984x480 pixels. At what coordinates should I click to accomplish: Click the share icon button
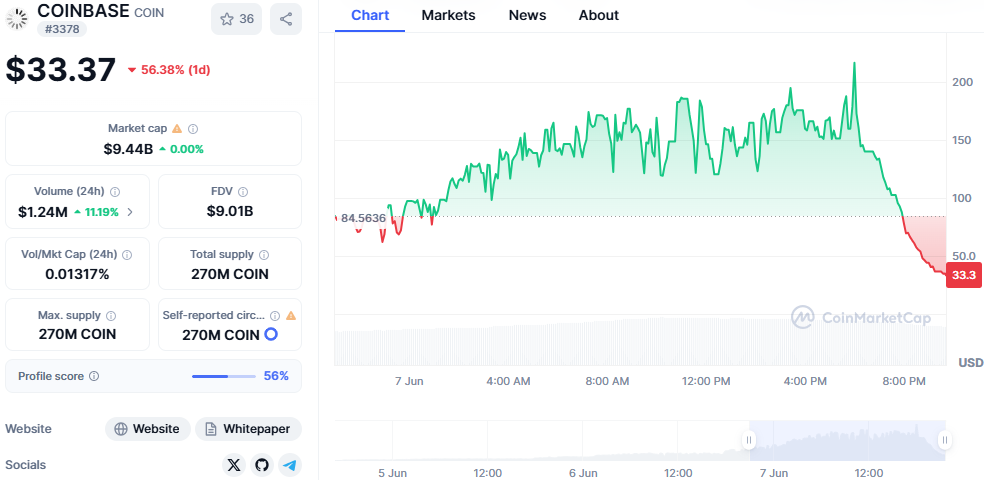(x=286, y=19)
